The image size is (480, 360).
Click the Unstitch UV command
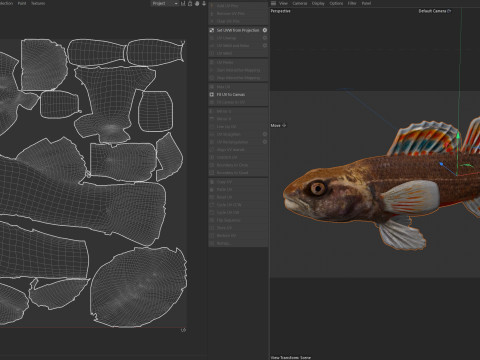238,157
